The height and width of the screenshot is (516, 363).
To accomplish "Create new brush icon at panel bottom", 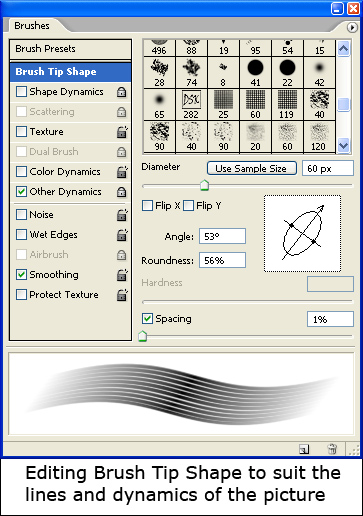I will 304,449.
